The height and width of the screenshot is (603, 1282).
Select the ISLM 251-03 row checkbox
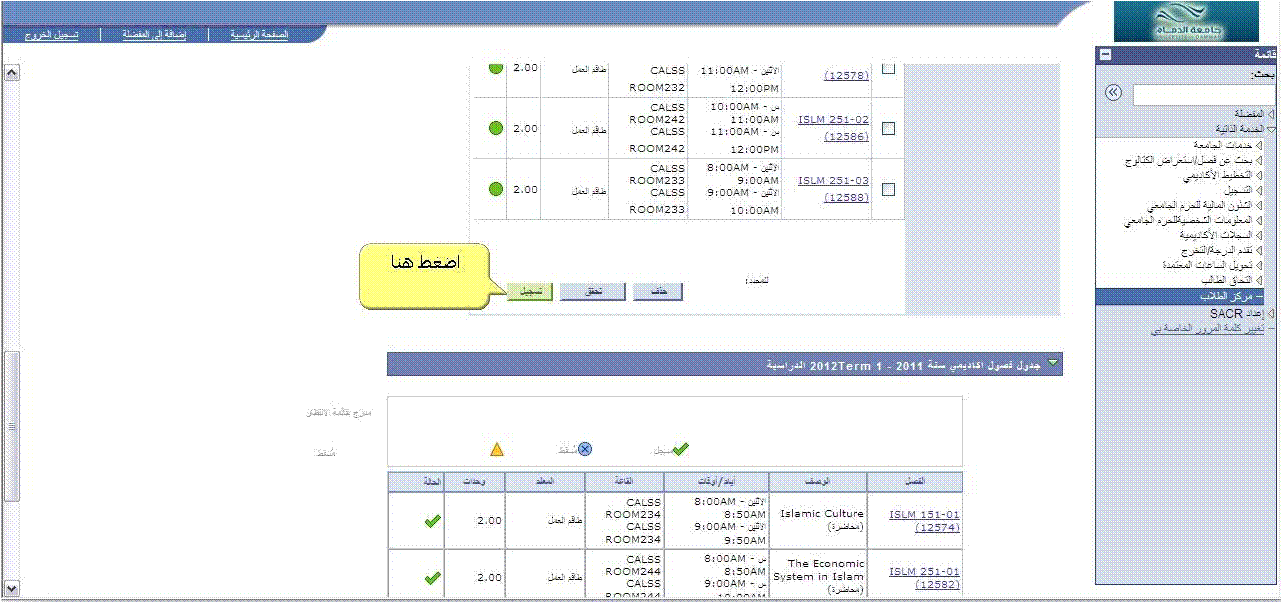coord(888,188)
